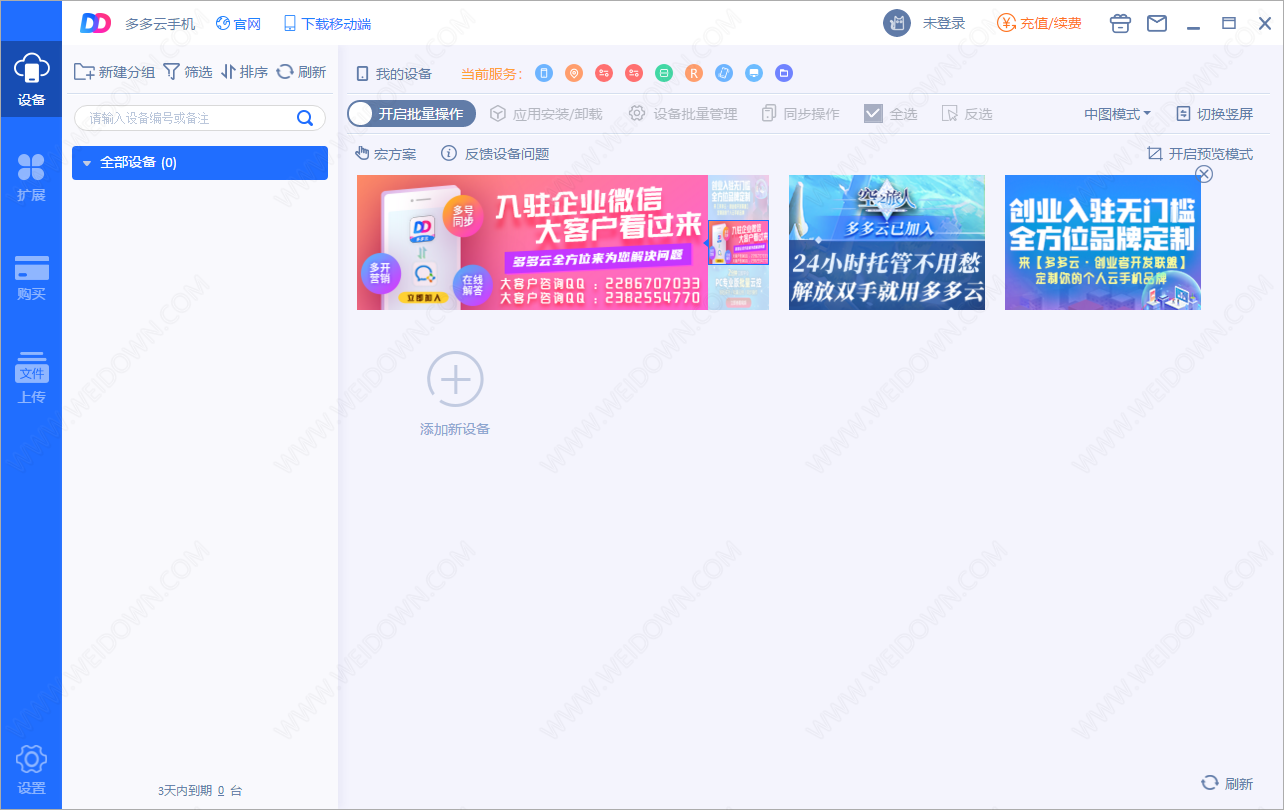The width and height of the screenshot is (1284, 810).
Task: Open the 购买 sidebar section
Action: 31,278
